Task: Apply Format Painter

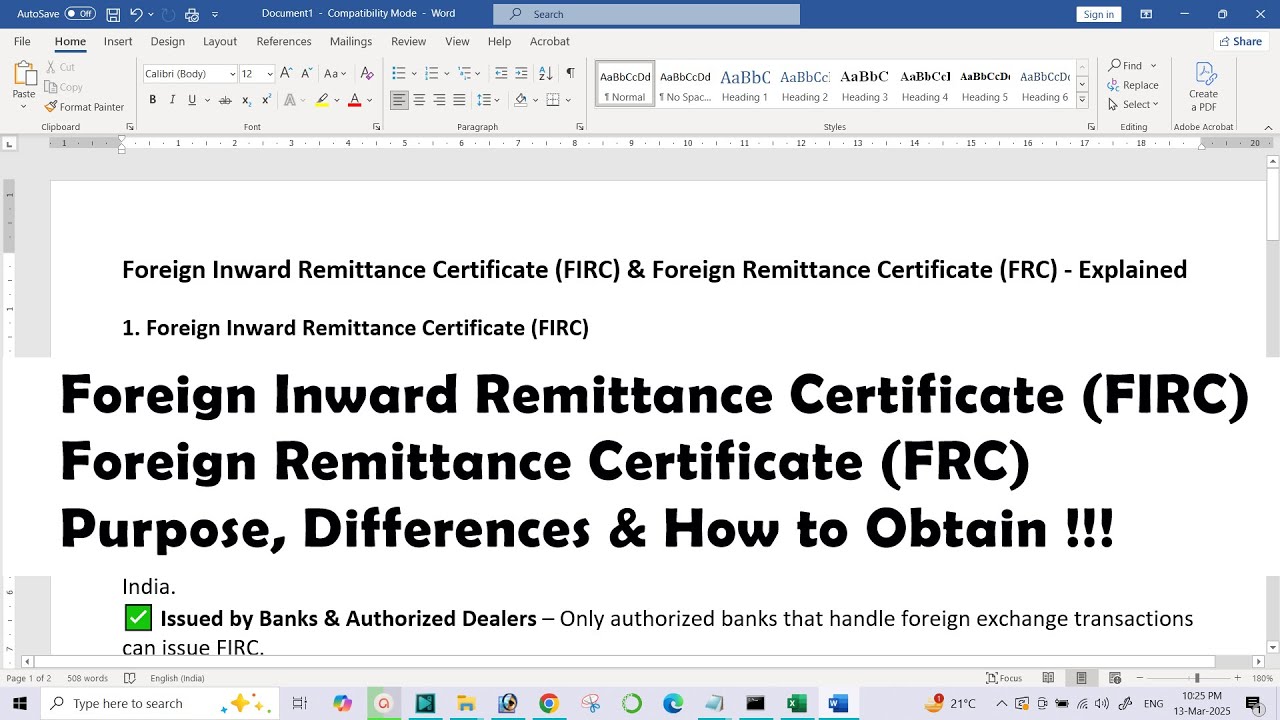Action: (x=84, y=107)
